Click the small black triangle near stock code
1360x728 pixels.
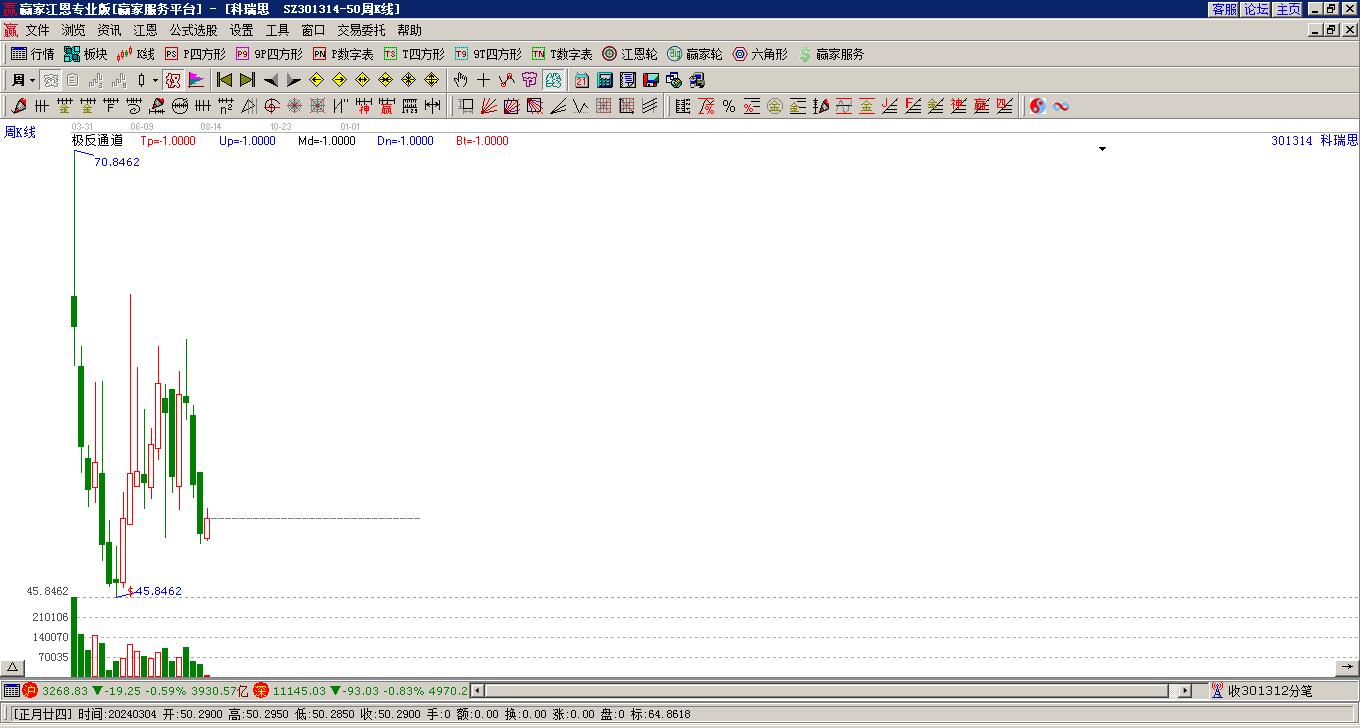pos(1102,149)
